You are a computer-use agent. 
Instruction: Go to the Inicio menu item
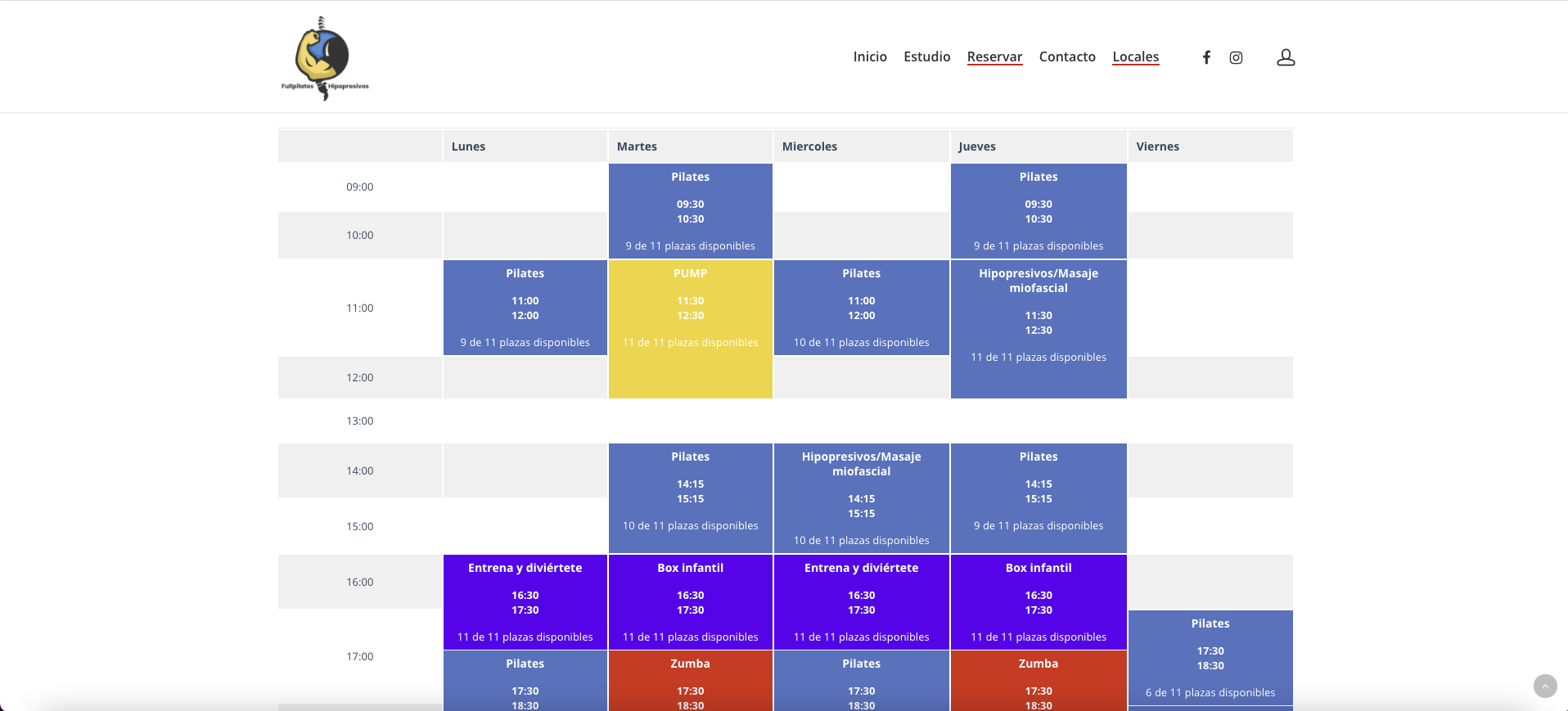pyautogui.click(x=869, y=56)
